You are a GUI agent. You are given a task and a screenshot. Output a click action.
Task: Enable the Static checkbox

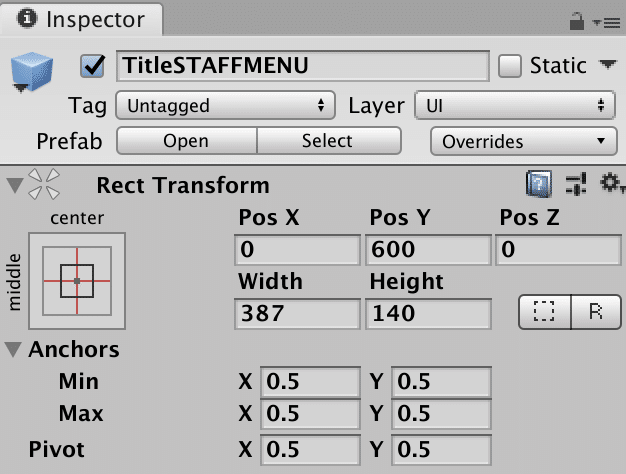(510, 66)
